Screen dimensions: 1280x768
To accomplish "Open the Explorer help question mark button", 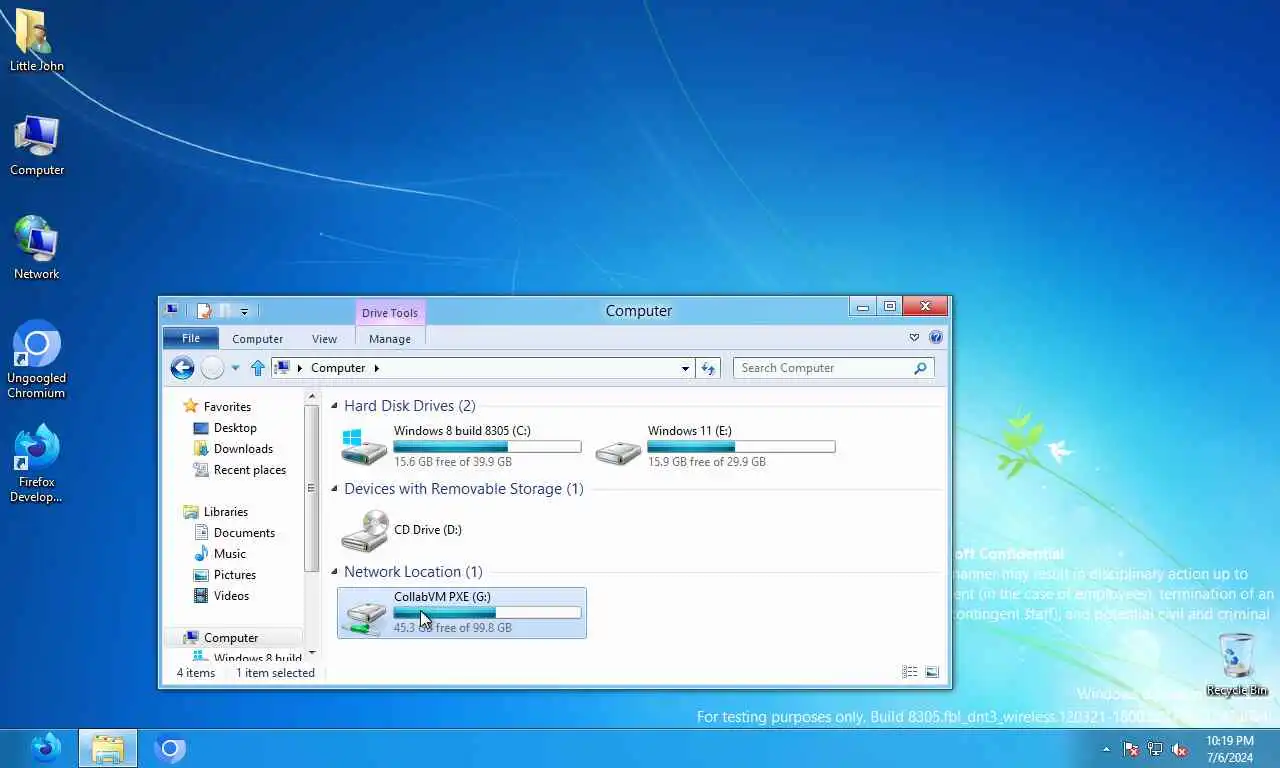I will (x=936, y=338).
